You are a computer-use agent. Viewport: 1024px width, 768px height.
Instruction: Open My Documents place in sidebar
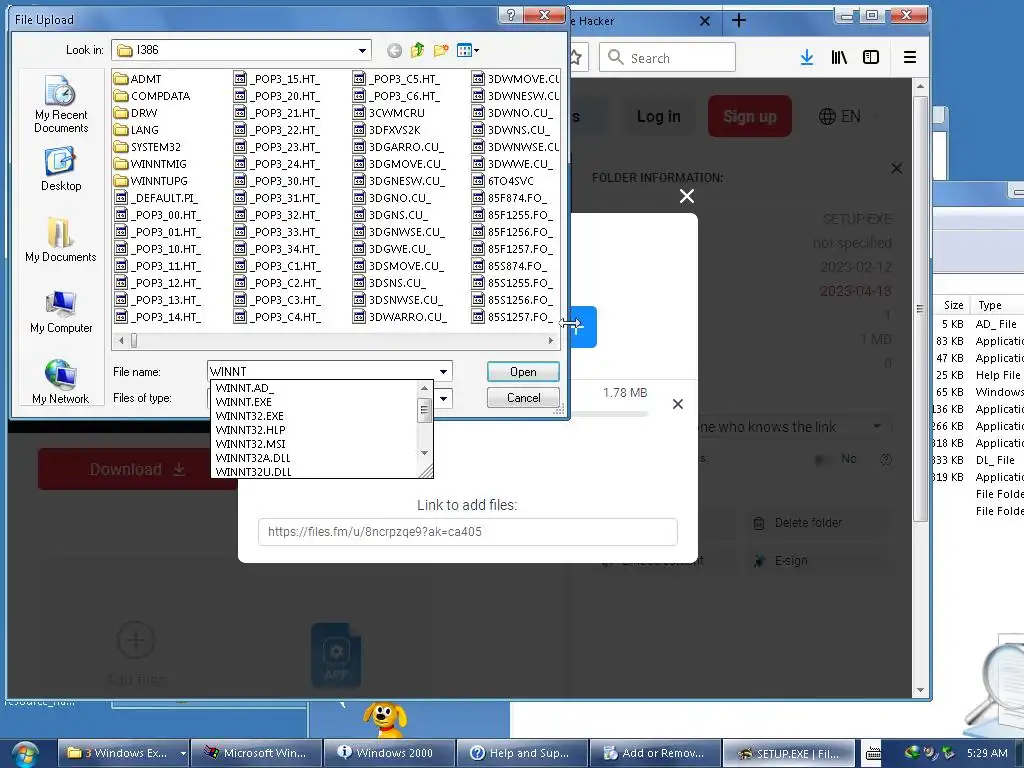click(x=61, y=240)
